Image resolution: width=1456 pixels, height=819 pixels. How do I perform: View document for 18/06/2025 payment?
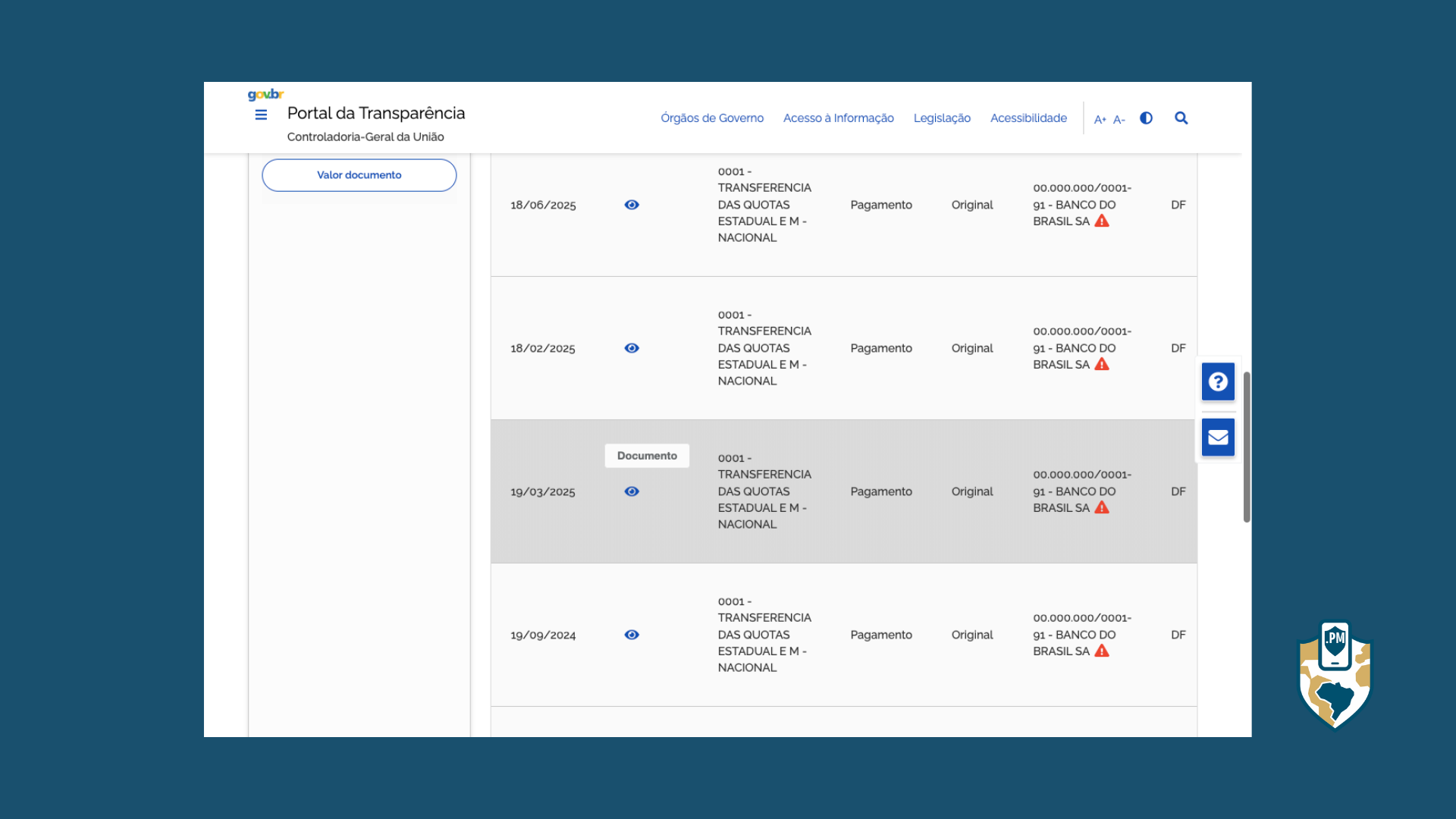(x=632, y=205)
